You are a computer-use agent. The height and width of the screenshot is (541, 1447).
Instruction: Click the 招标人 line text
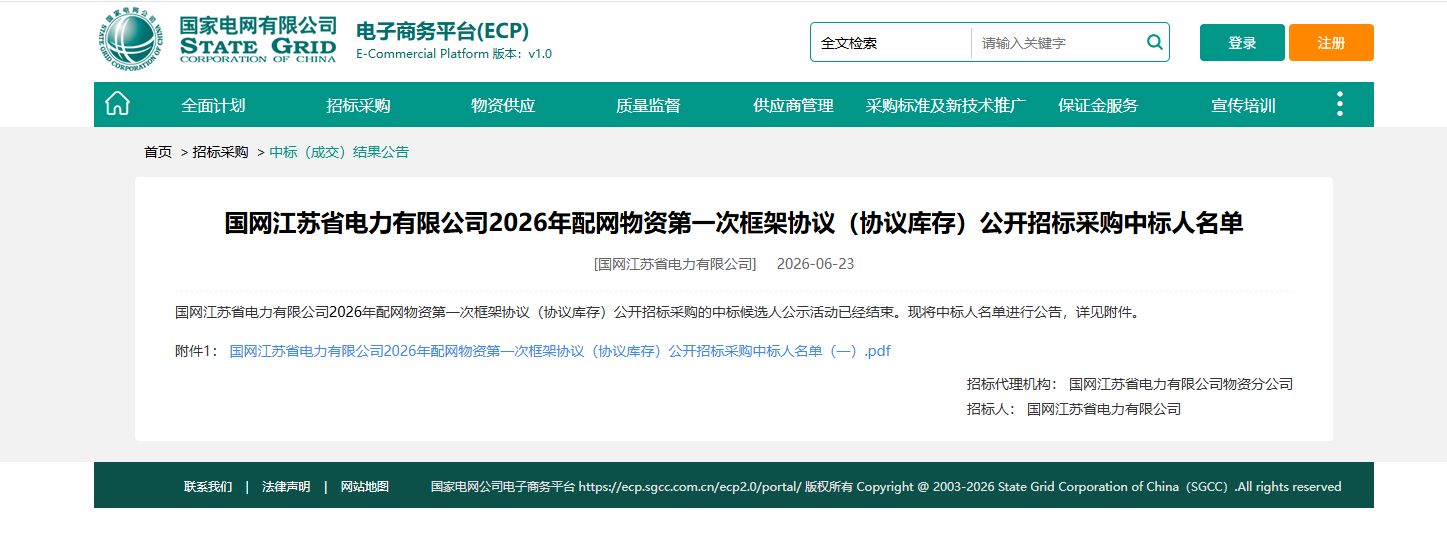1074,409
